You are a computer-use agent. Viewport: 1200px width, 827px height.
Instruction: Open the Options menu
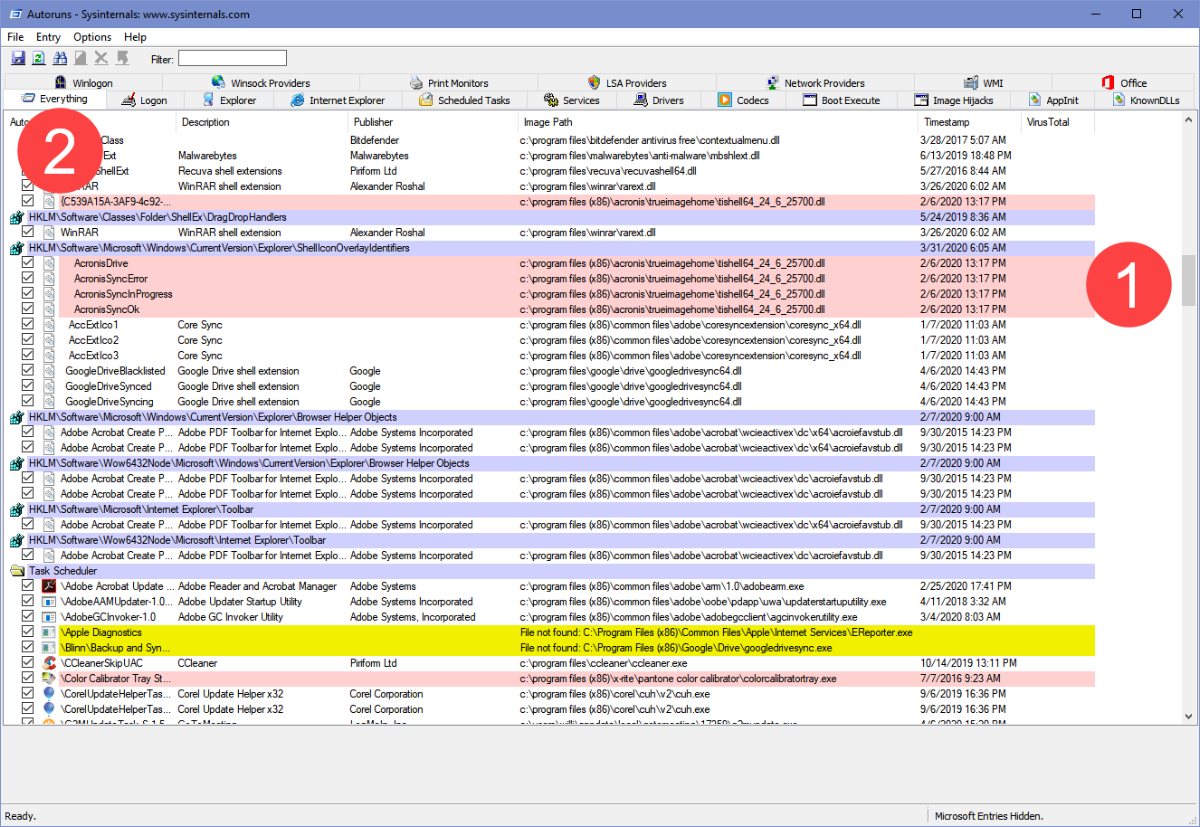coord(92,37)
